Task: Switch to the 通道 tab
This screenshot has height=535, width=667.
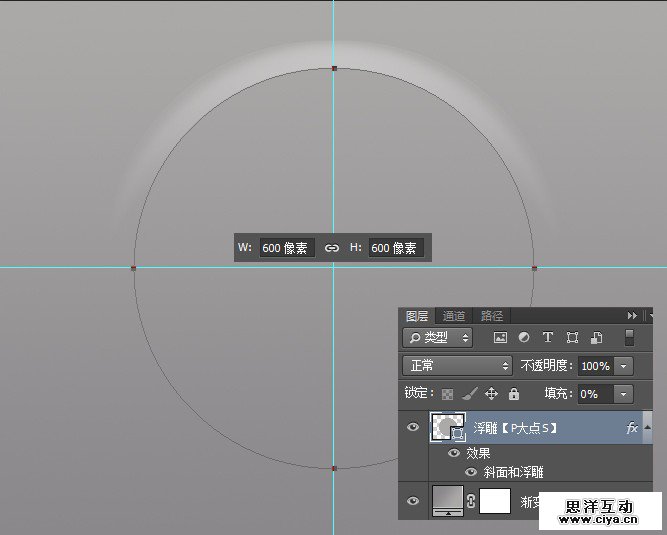Action: click(454, 316)
